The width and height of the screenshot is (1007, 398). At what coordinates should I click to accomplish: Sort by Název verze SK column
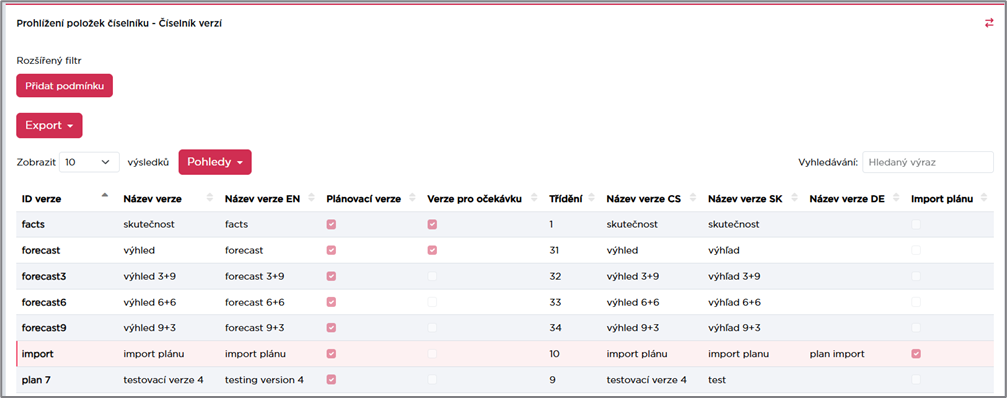pyautogui.click(x=794, y=199)
